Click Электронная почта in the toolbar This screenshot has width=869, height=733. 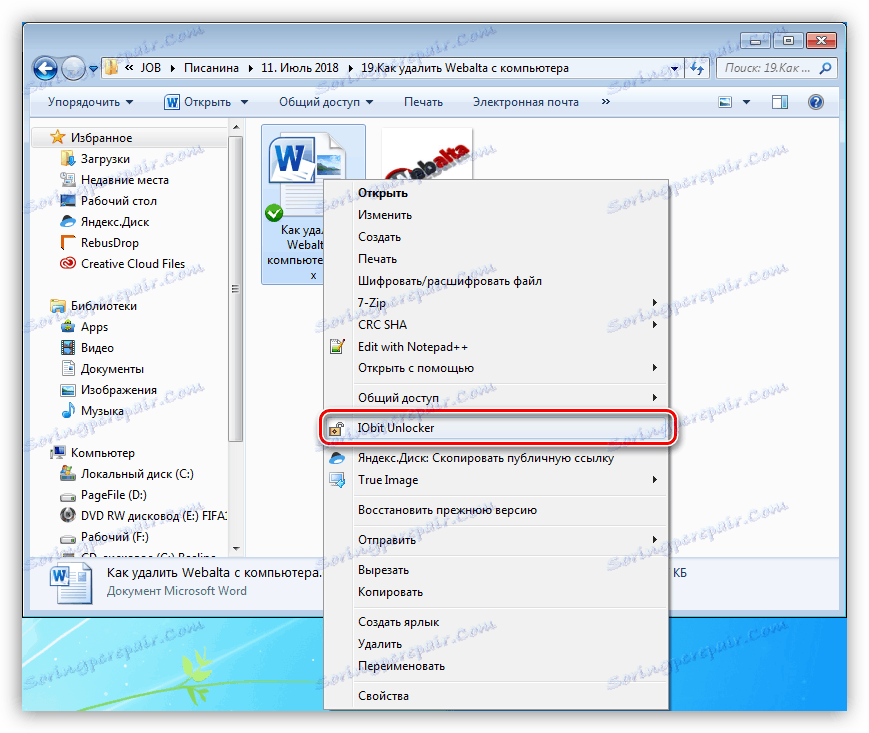click(525, 102)
